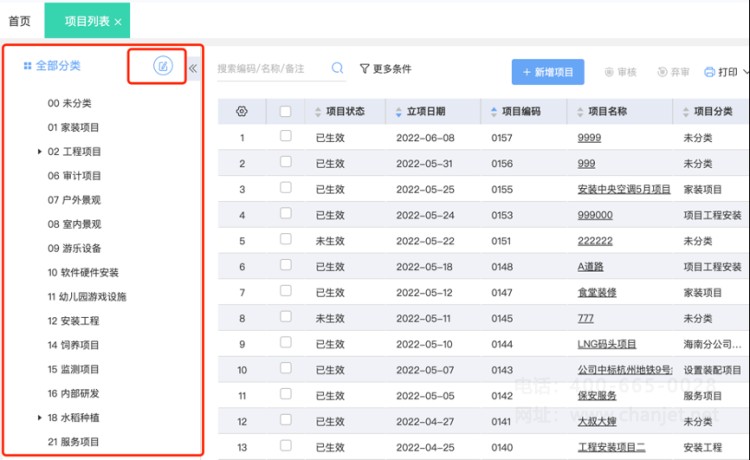Select category 01 家装项目
The height and width of the screenshot is (460, 750).
(73, 128)
